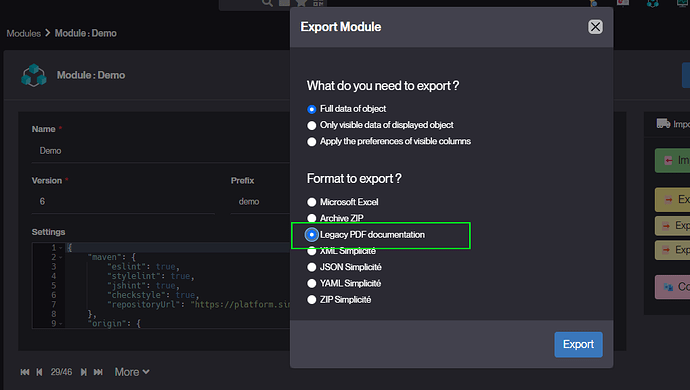Click the Prefix field showing demo

pyautogui.click(x=260, y=202)
